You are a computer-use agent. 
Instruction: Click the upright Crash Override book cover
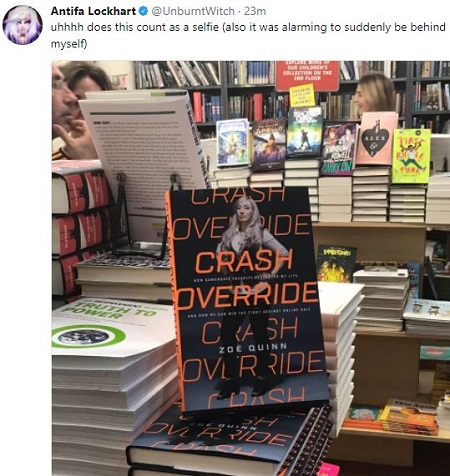247,300
